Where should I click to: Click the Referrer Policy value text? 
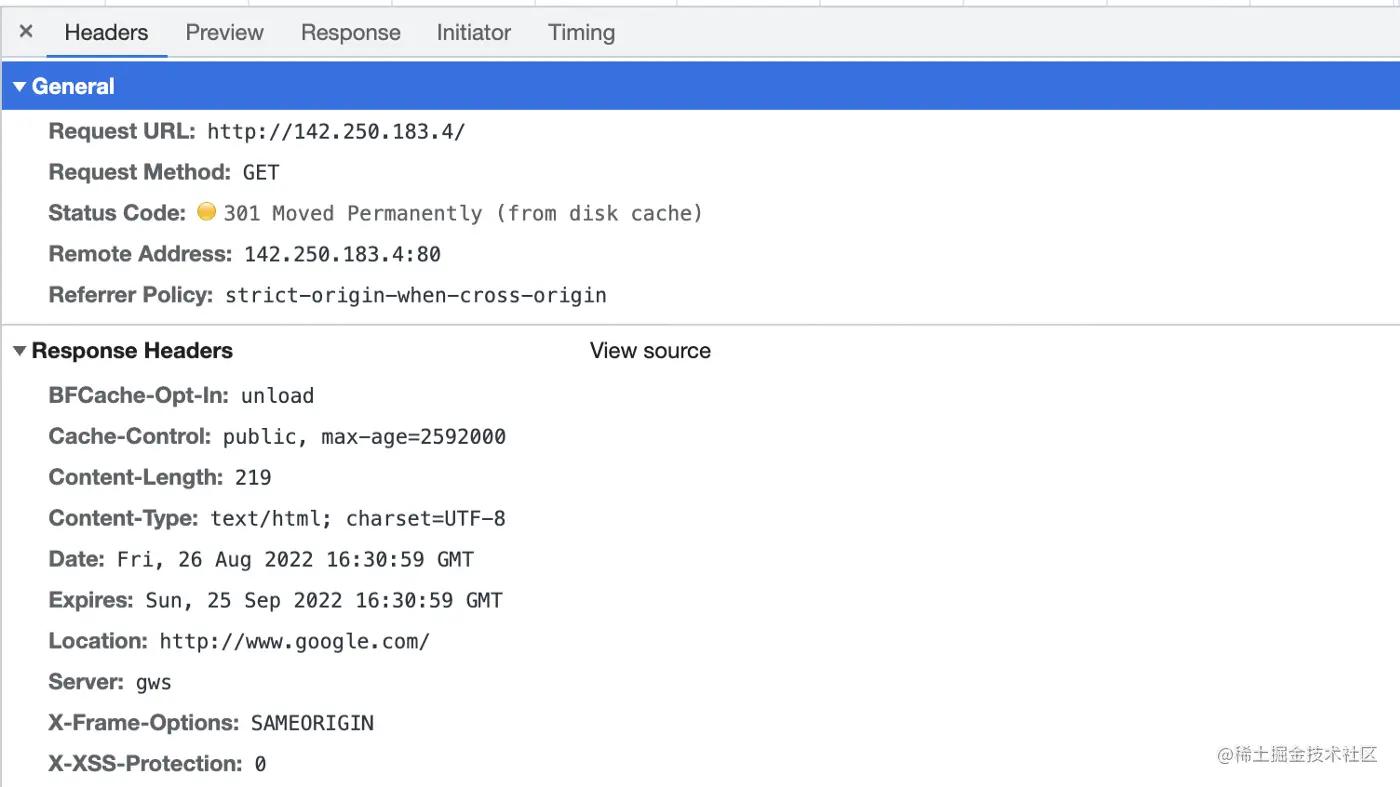click(x=415, y=296)
